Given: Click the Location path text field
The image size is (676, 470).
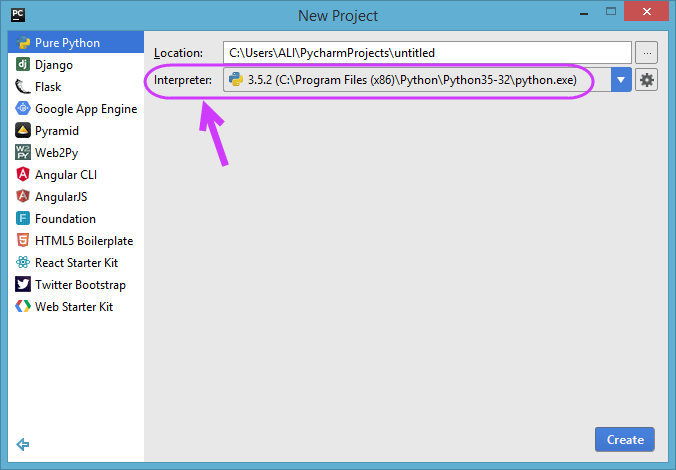Looking at the screenshot, I should click(427, 53).
